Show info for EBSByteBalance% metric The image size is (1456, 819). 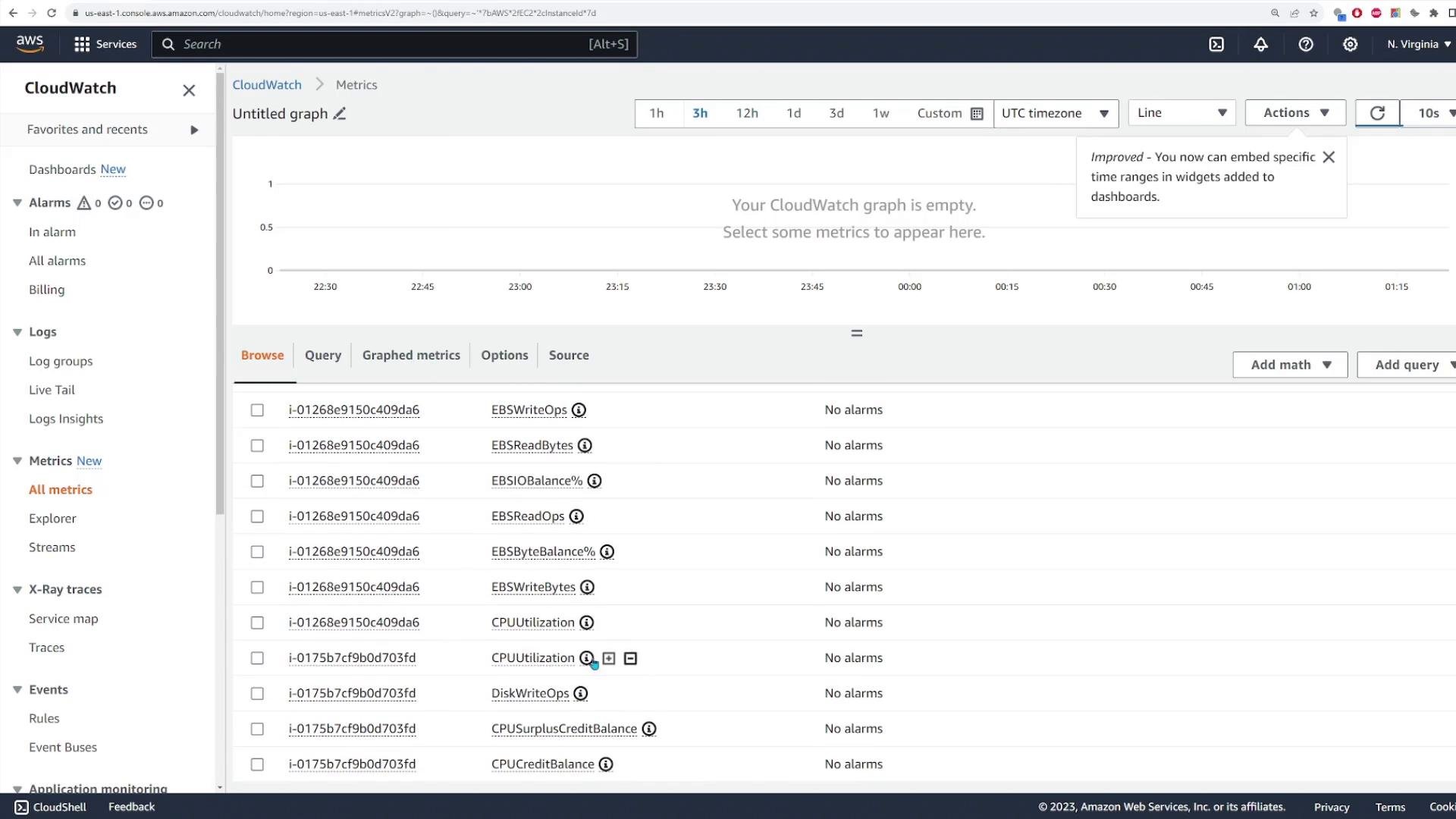tap(607, 552)
